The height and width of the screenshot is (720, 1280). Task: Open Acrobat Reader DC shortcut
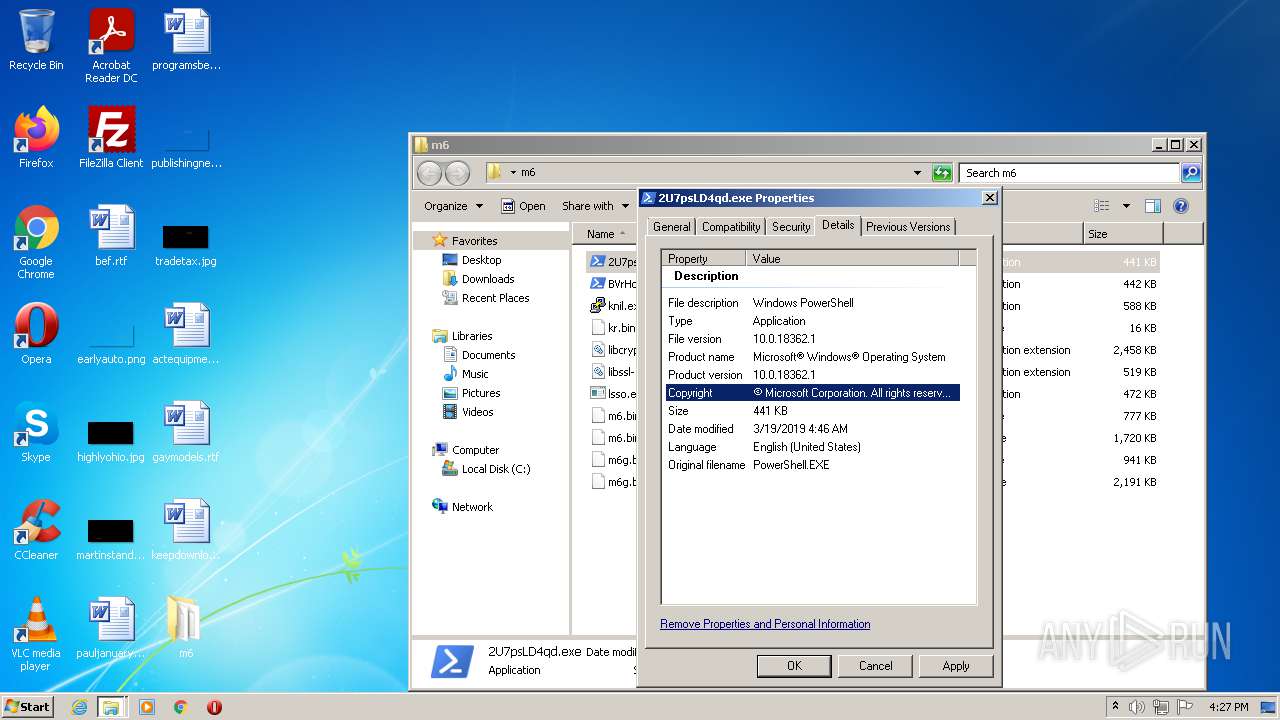[111, 46]
